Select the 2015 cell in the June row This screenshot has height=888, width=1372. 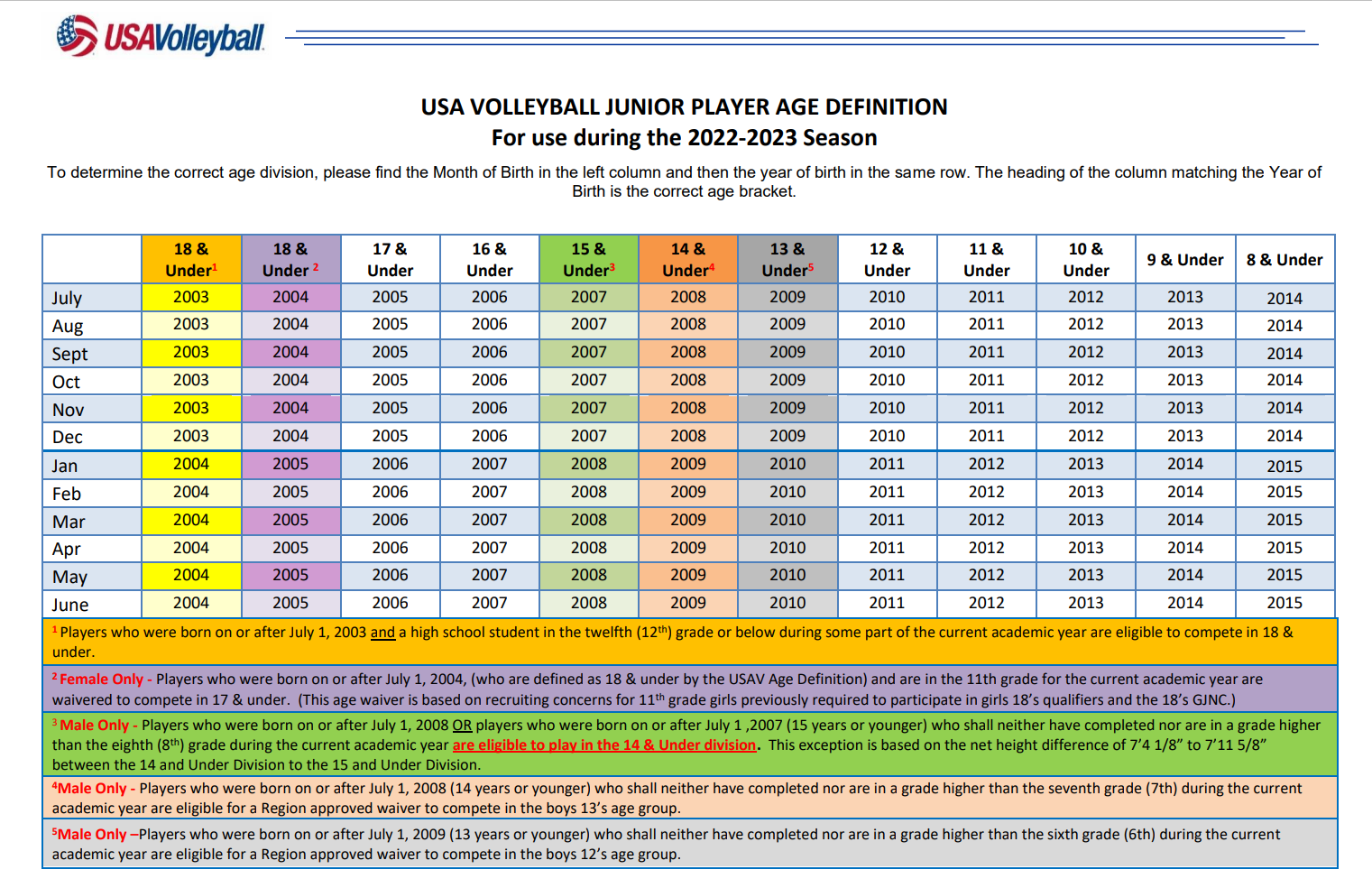pyautogui.click(x=1285, y=603)
